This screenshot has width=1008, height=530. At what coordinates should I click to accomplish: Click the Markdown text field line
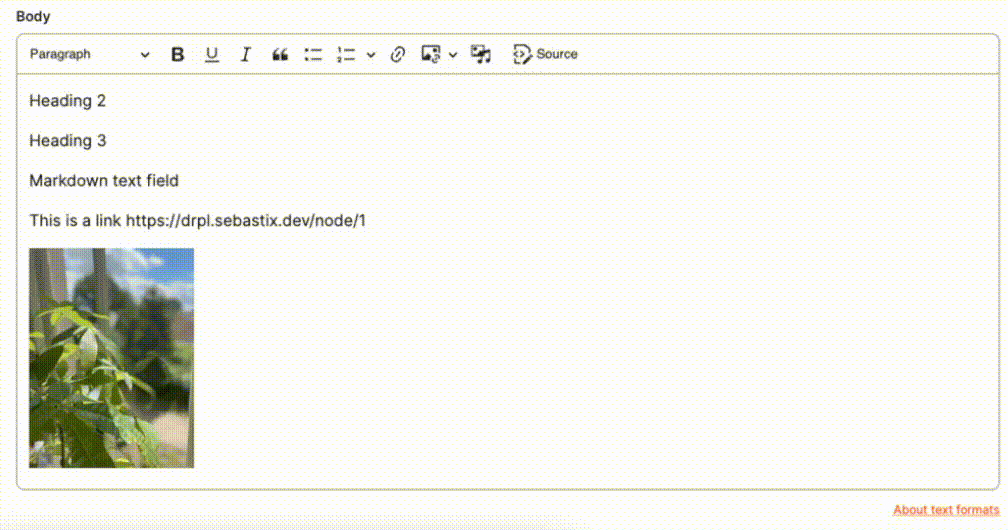[104, 181]
